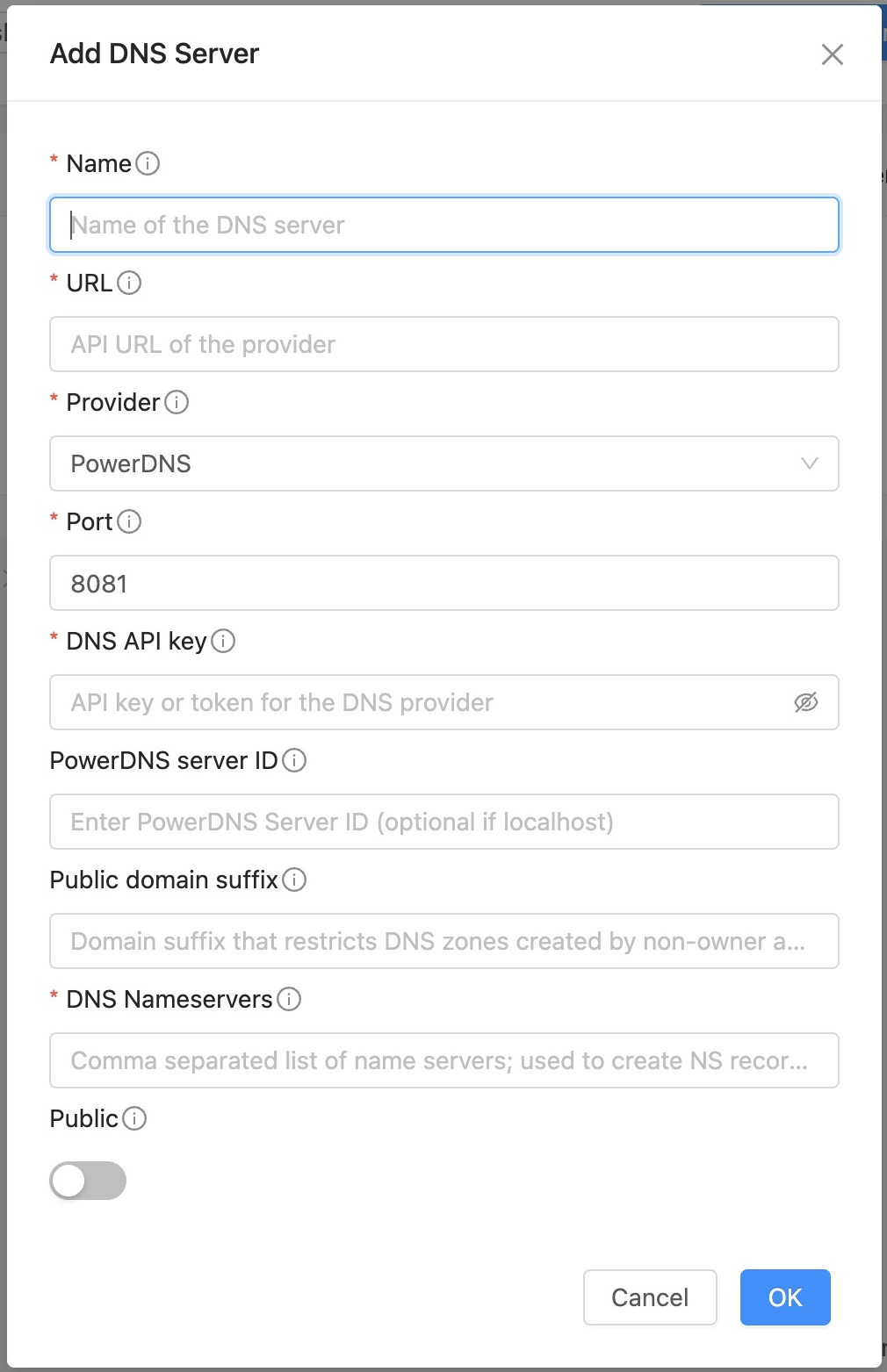Click the Public domain suffix info icon
This screenshot has height=1372, width=887.
pyautogui.click(x=294, y=880)
